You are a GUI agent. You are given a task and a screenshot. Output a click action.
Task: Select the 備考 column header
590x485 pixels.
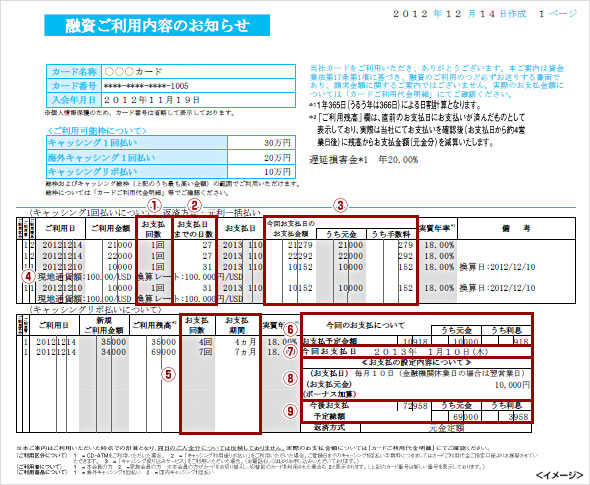[515, 228]
